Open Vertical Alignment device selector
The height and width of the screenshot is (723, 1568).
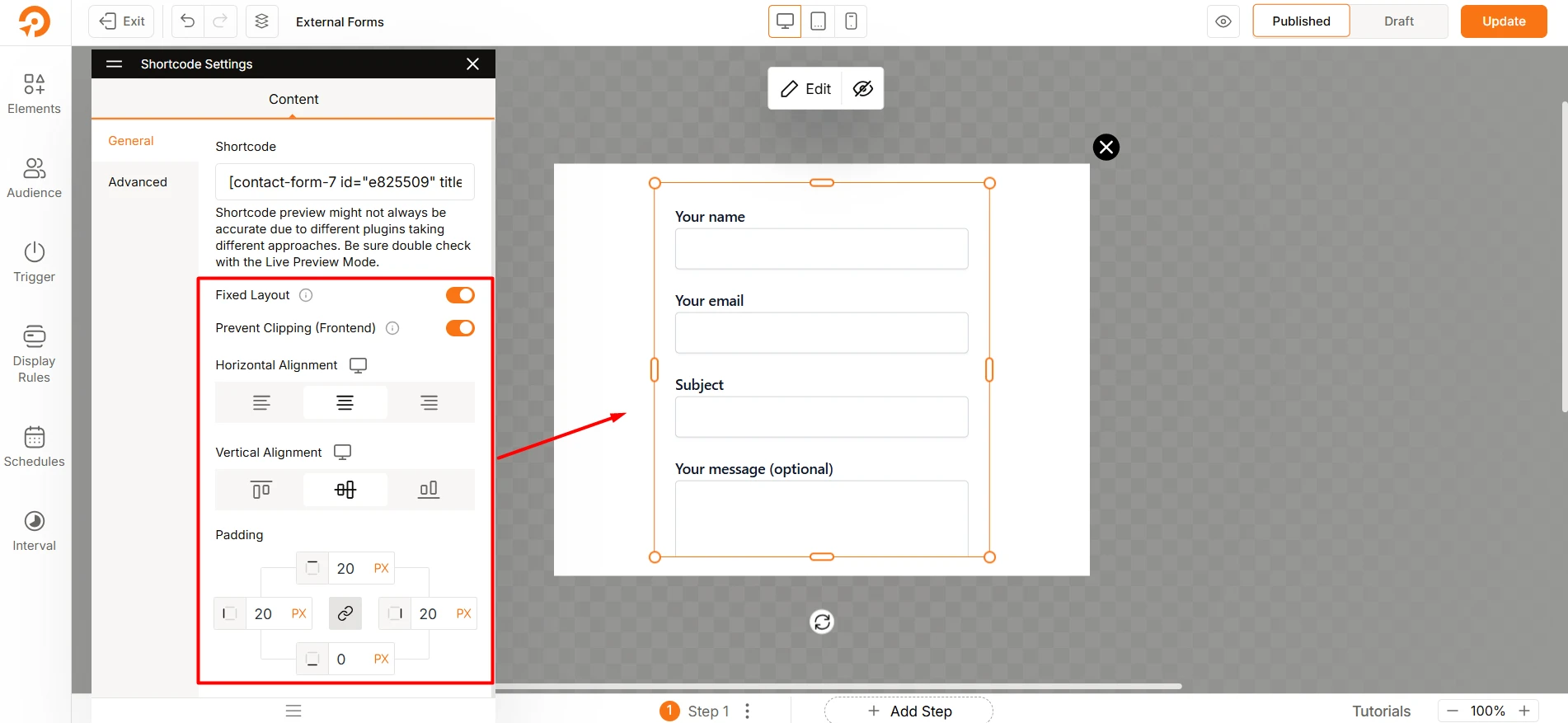point(342,452)
